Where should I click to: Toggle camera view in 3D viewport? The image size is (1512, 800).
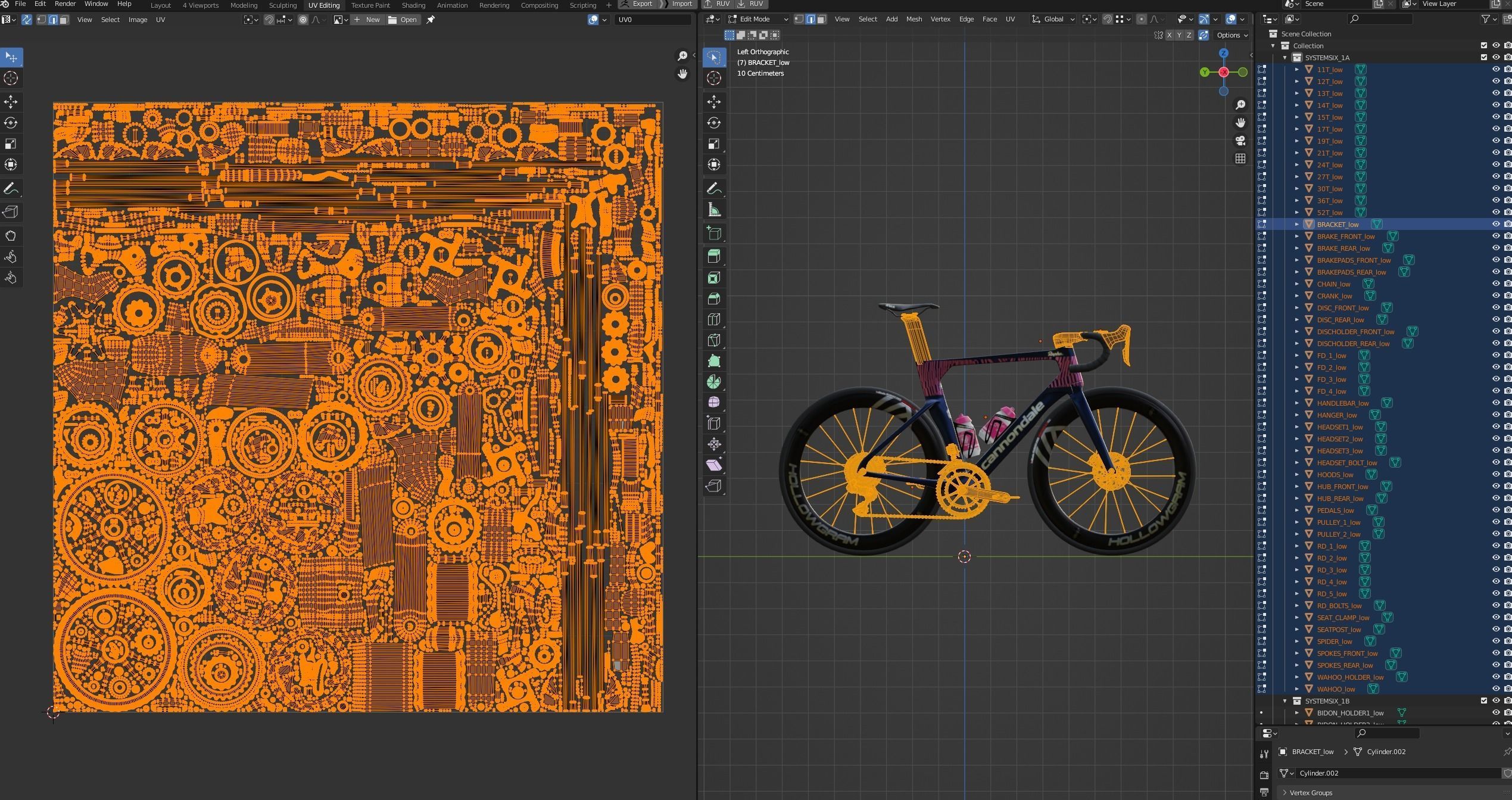click(1240, 141)
